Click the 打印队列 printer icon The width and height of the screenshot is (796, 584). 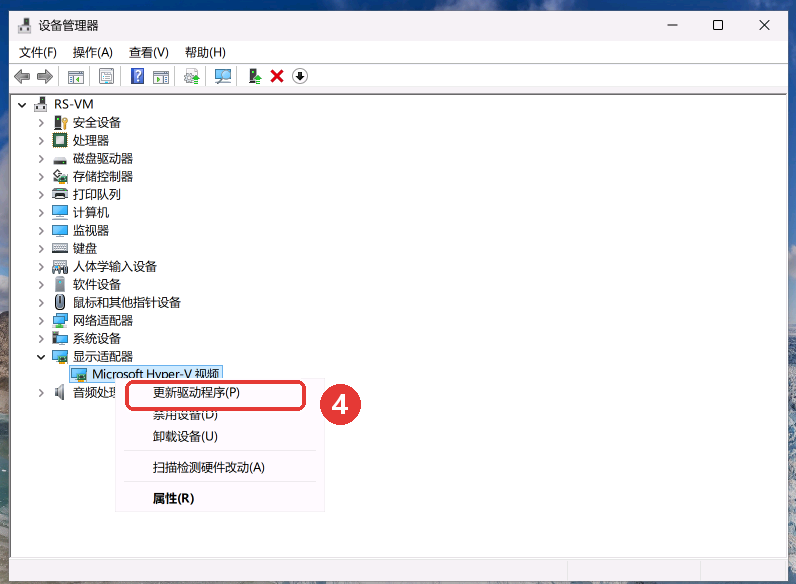point(60,194)
